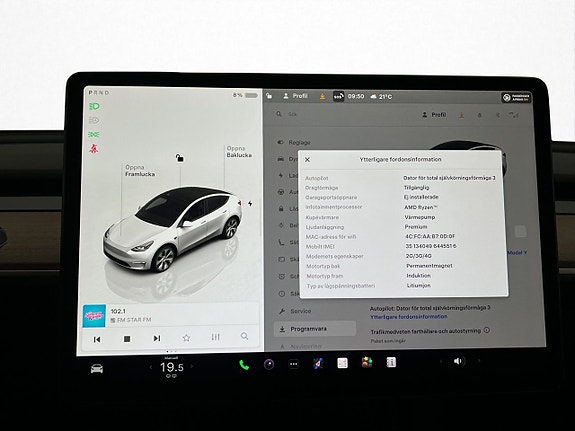Screen dimensions: 575x431
Task: Raise volume with right arrow
Action: pyautogui.click(x=478, y=361)
